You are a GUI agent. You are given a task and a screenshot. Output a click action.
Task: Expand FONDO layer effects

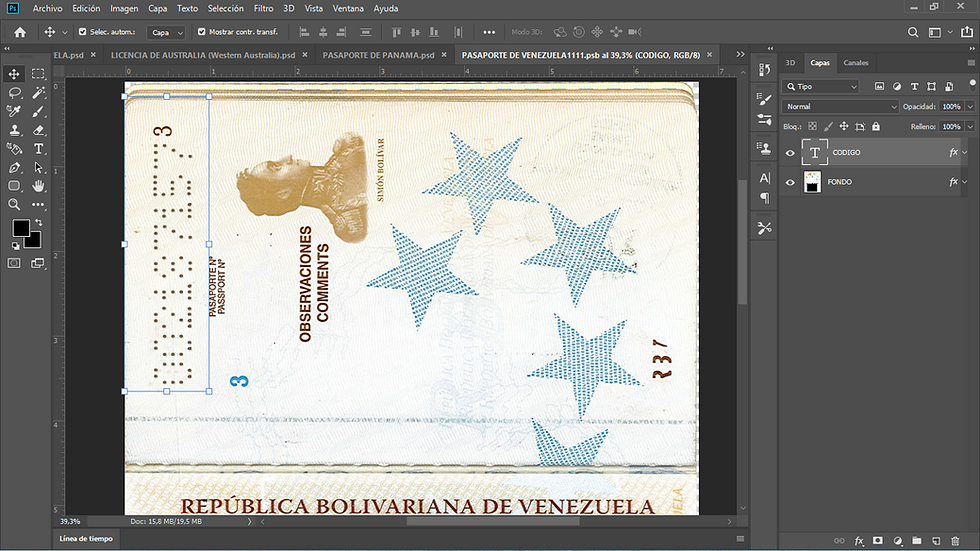click(965, 182)
